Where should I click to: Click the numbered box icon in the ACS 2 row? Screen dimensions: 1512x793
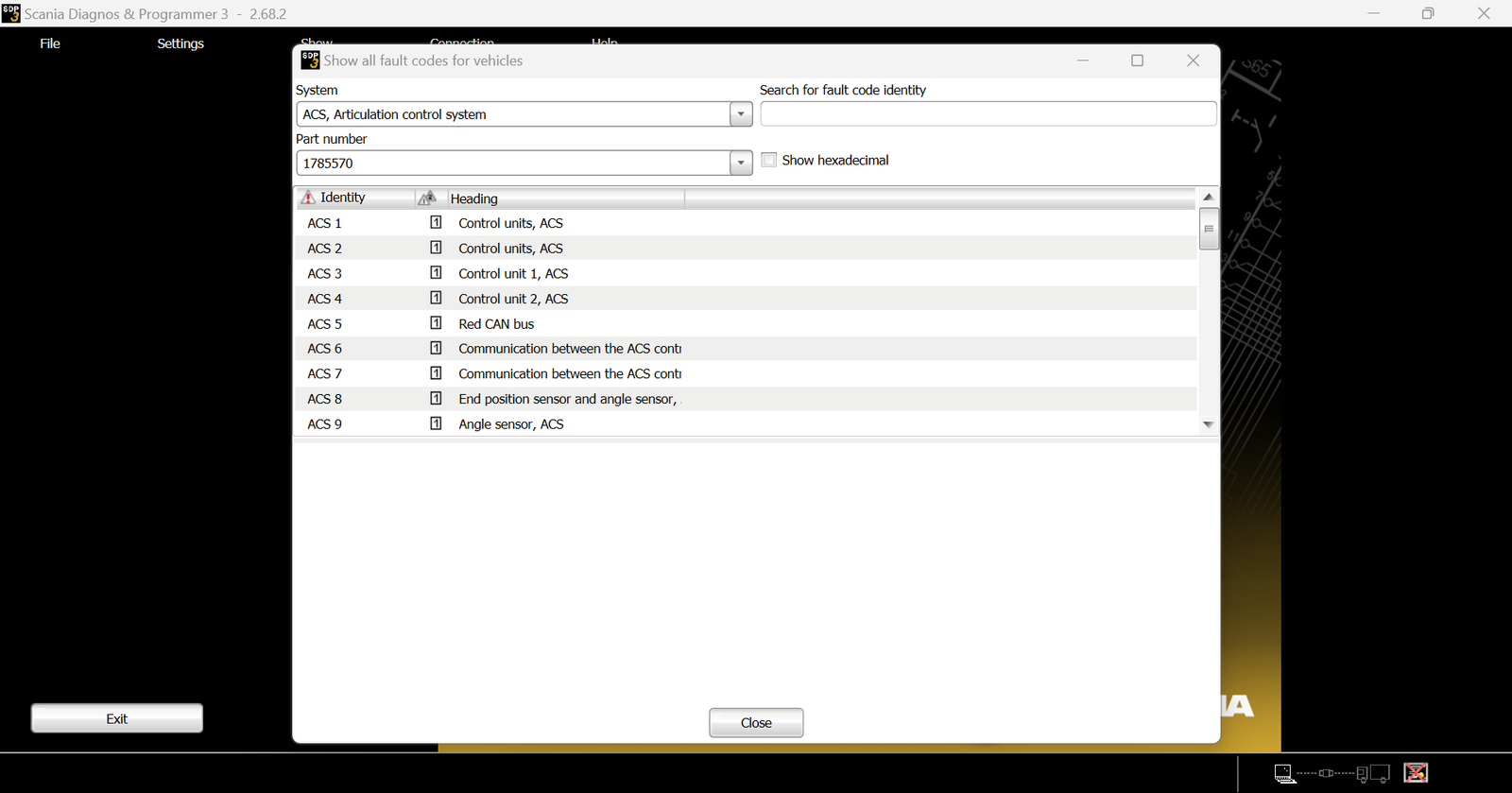(x=436, y=248)
